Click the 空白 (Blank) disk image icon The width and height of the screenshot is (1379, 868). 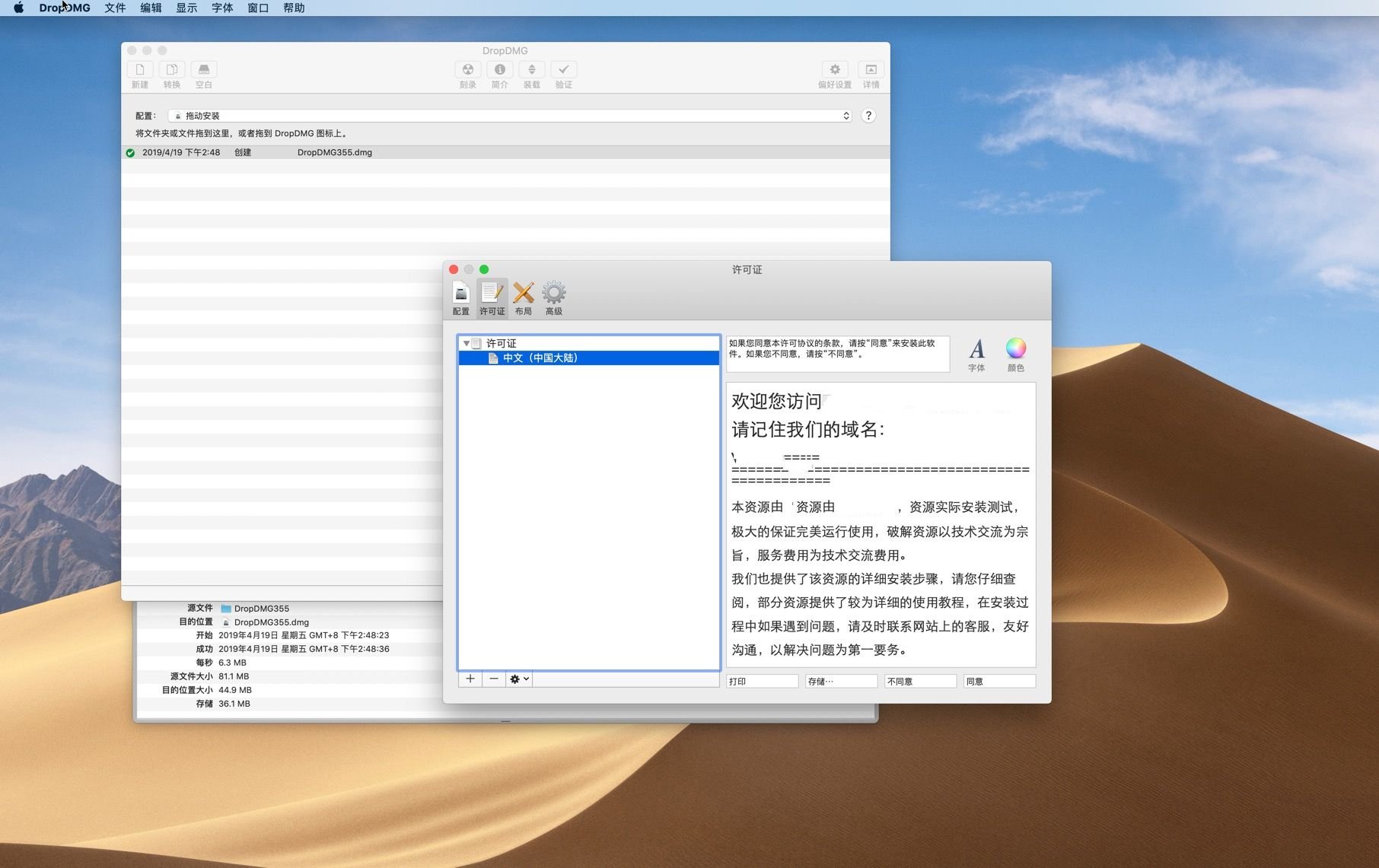coord(204,69)
